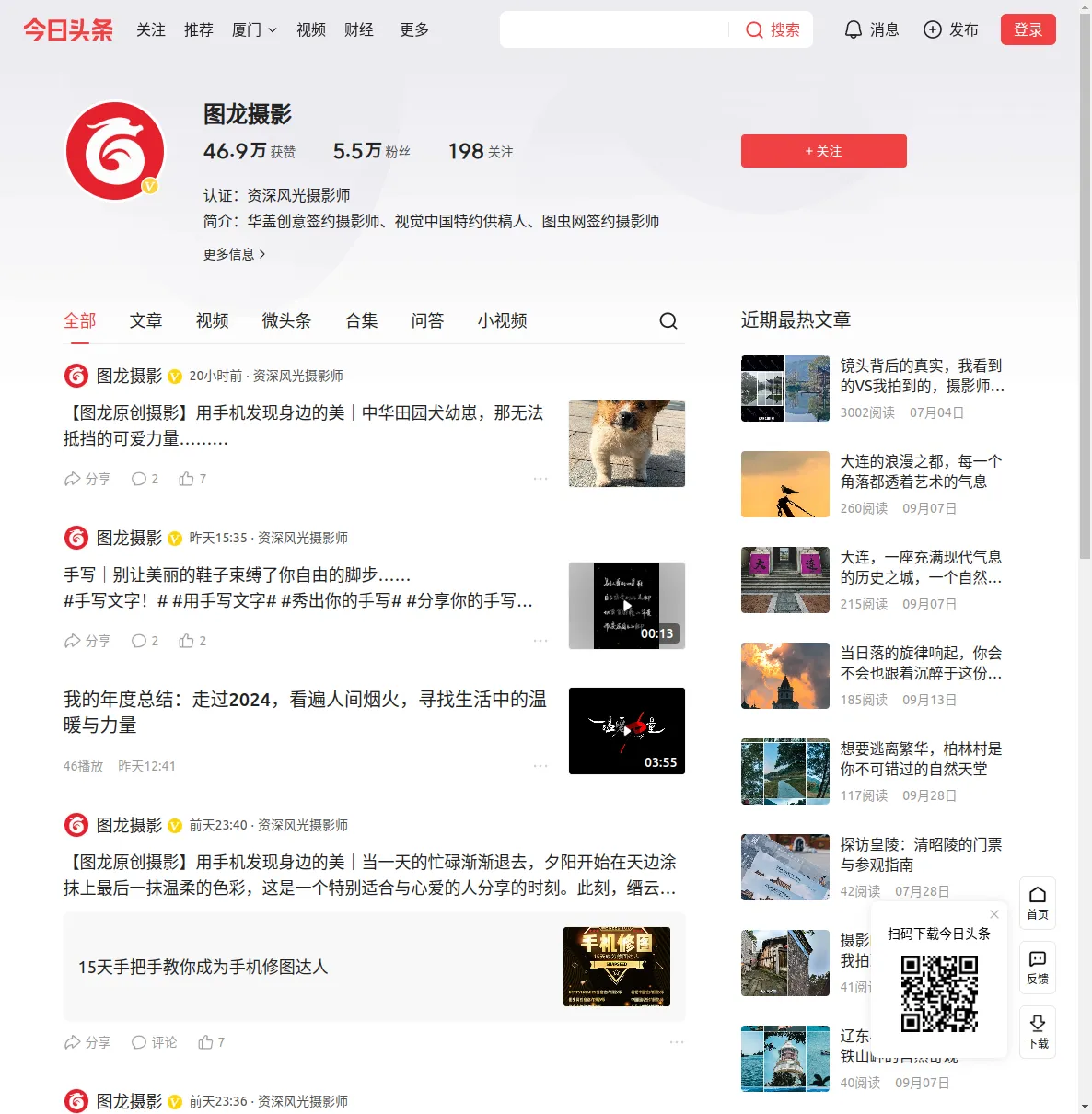
Task: Open comments on the 中华田园犬幼崽 post
Action: pos(145,479)
